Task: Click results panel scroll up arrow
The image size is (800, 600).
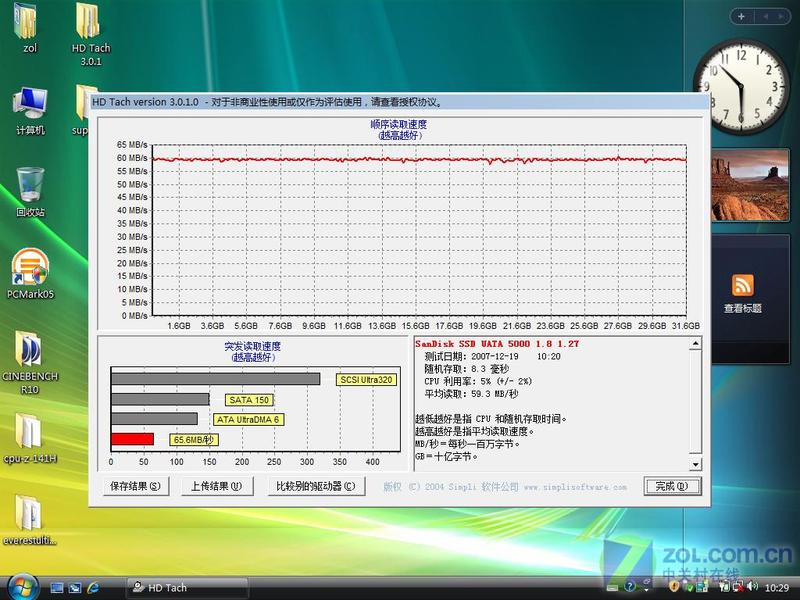Action: click(695, 344)
